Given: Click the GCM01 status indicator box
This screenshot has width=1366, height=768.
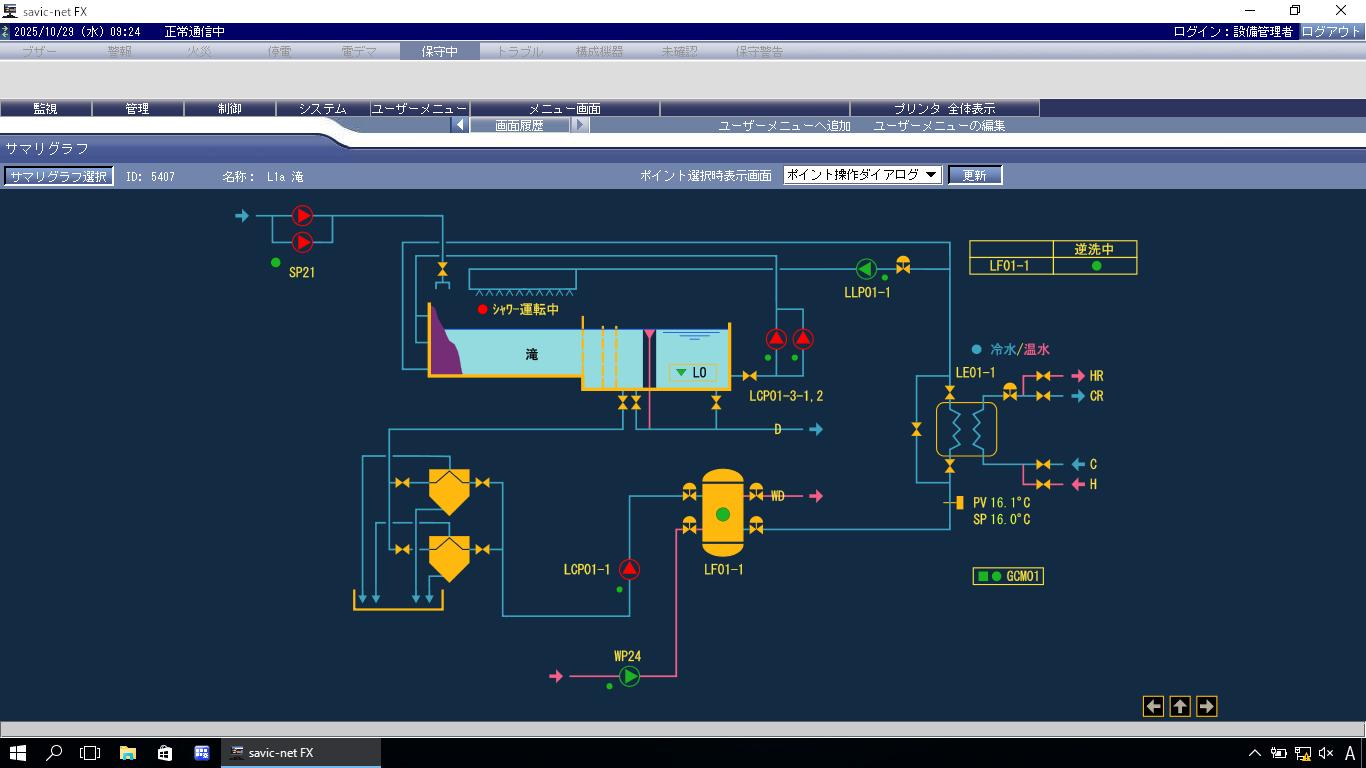Looking at the screenshot, I should (x=1007, y=576).
